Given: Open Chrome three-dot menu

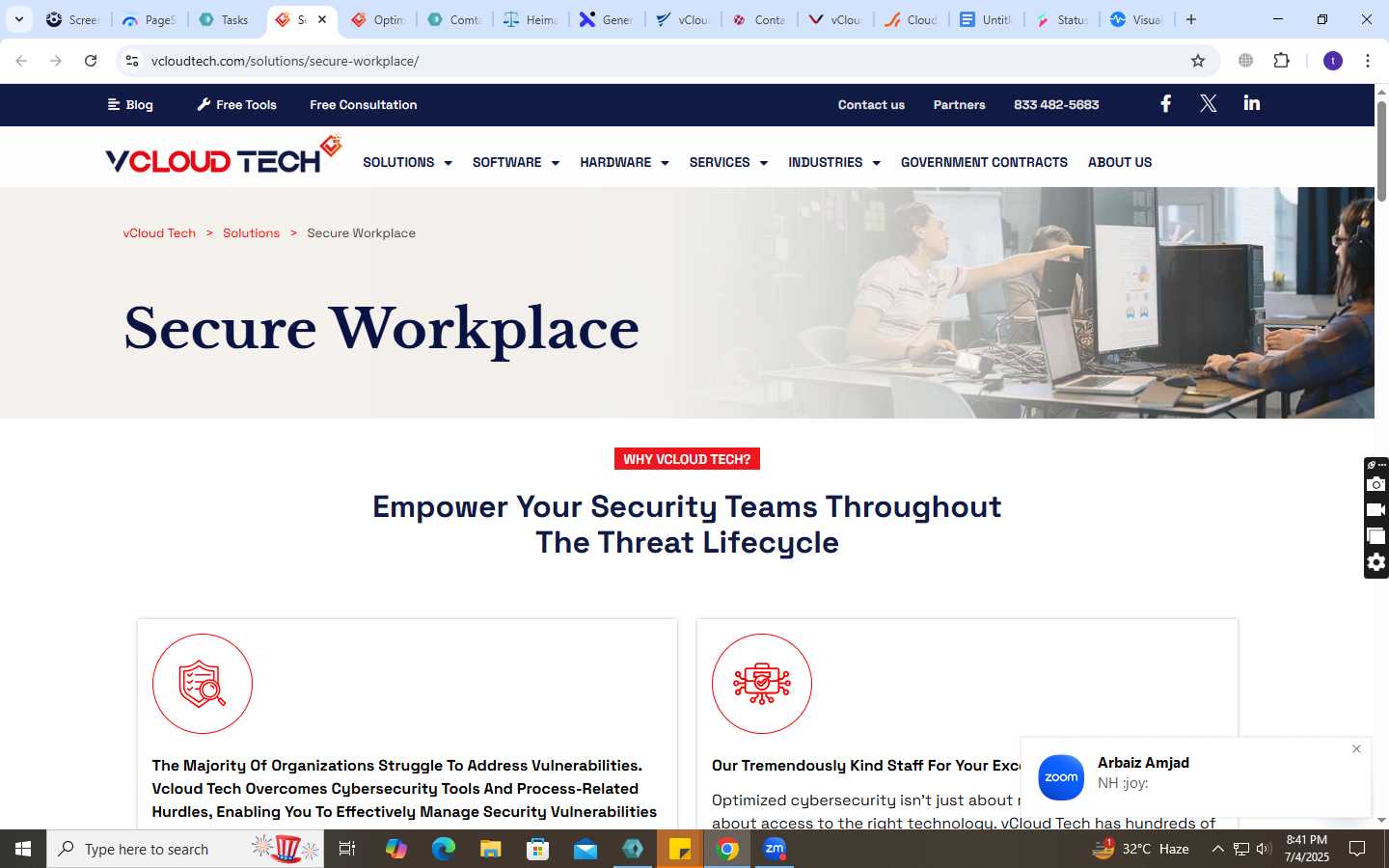Looking at the screenshot, I should tap(1368, 61).
